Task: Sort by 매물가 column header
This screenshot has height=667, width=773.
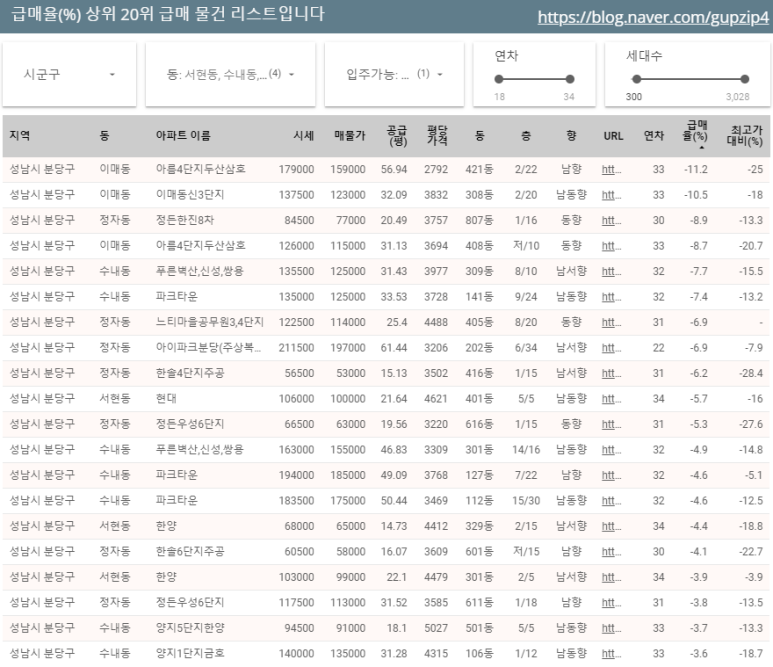Action: (x=350, y=136)
